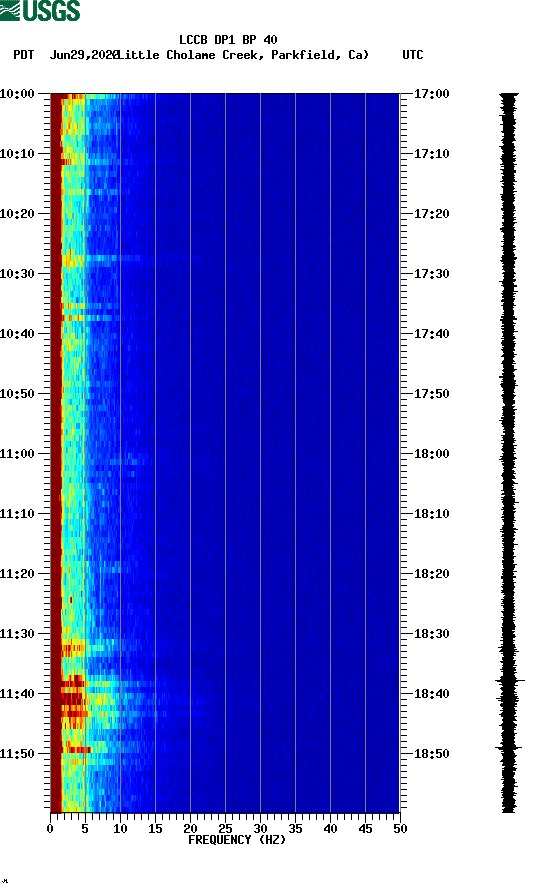Click the 17:10 UTC time label

431,154
